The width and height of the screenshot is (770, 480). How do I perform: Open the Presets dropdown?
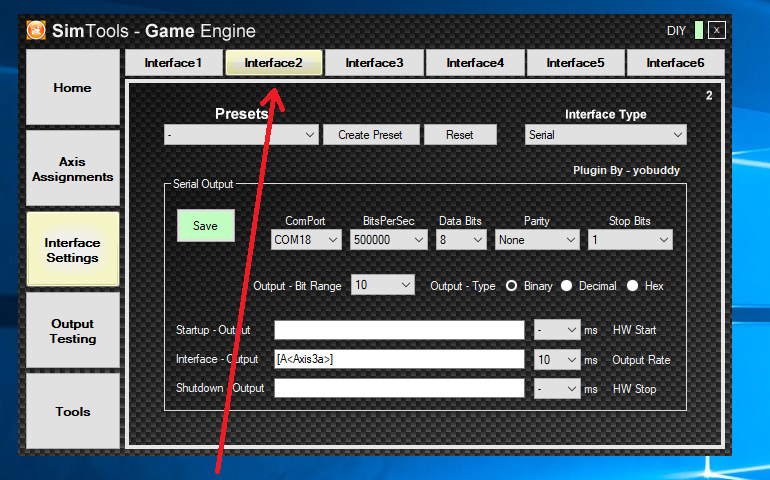pyautogui.click(x=241, y=135)
